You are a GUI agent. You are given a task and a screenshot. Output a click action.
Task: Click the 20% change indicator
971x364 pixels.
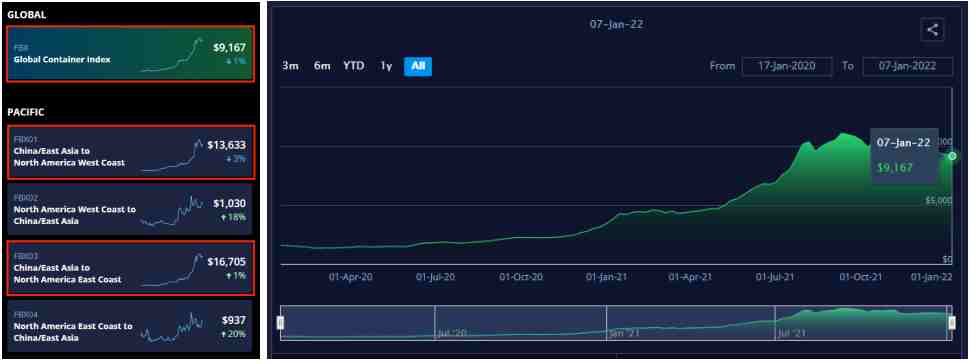tap(233, 334)
